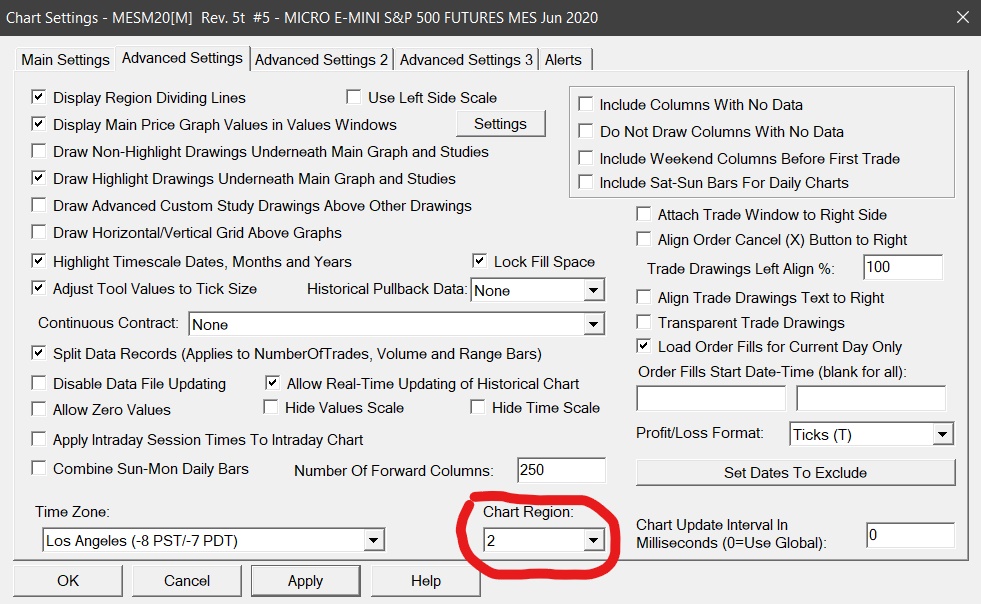The width and height of the screenshot is (981, 604).
Task: Click the Order Fills Start time field
Action: pyautogui.click(x=871, y=398)
